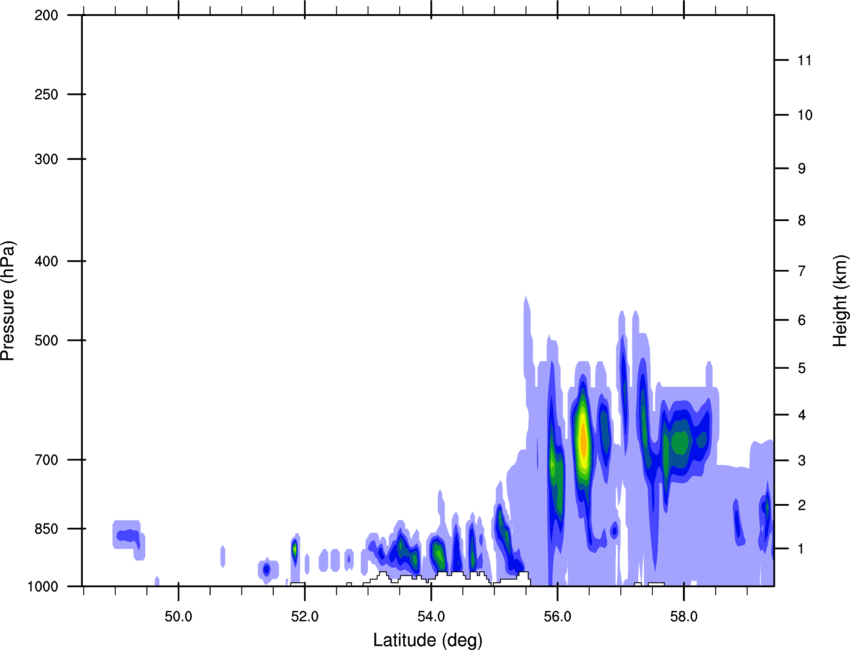Click the 5 km height label
Screen dimensions: 850x650
tap(802, 368)
